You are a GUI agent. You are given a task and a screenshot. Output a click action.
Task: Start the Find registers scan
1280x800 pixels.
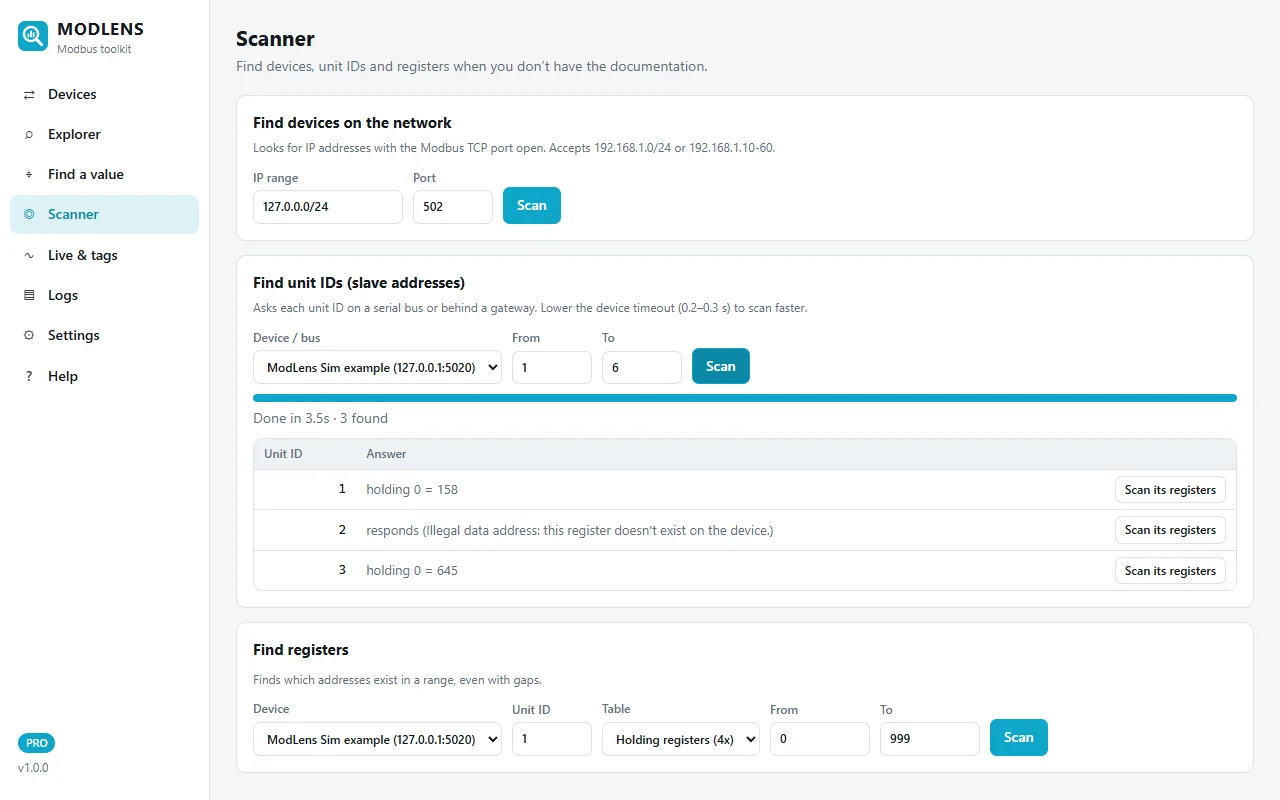1019,737
